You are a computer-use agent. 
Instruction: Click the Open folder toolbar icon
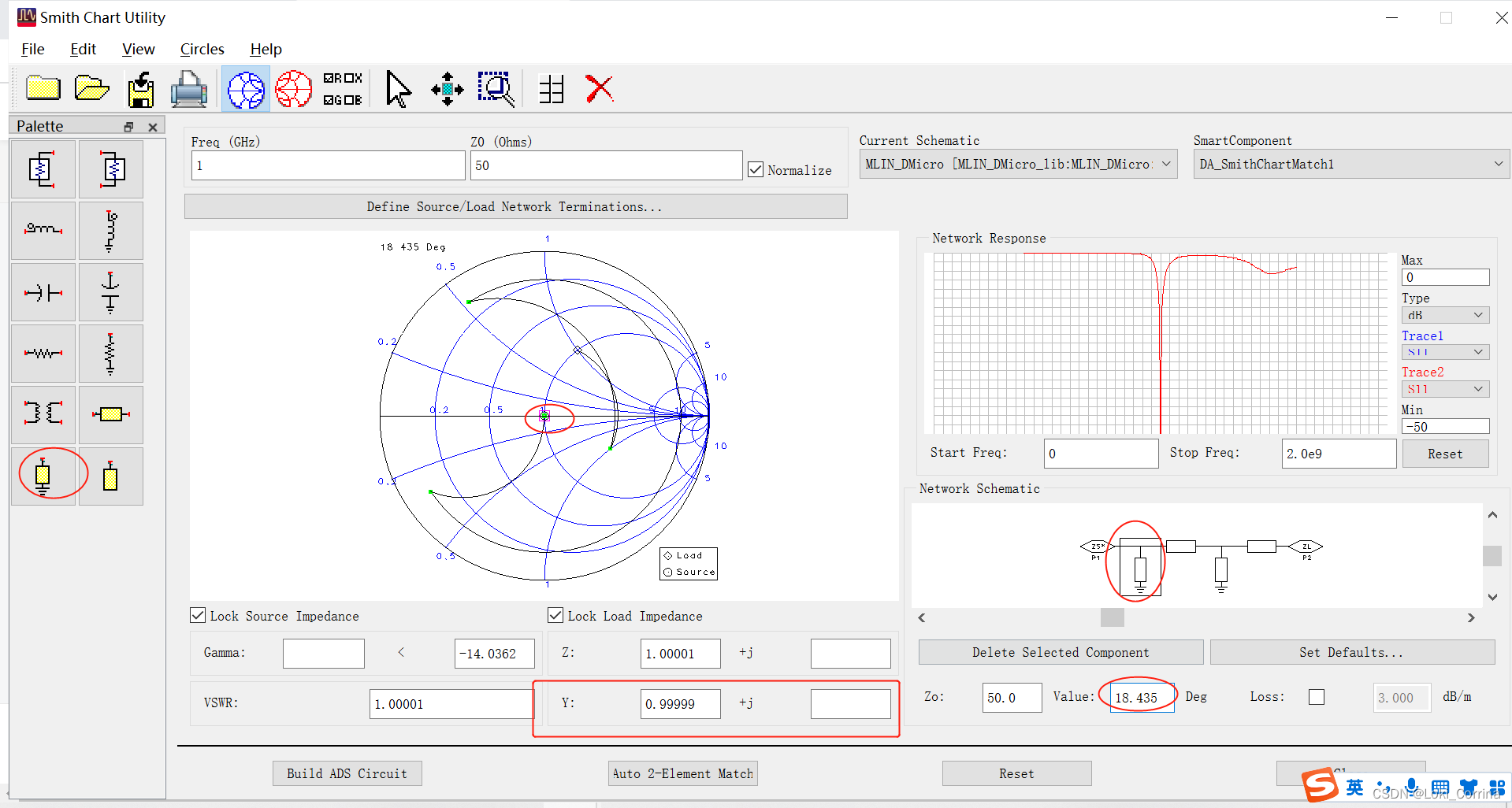pos(91,88)
